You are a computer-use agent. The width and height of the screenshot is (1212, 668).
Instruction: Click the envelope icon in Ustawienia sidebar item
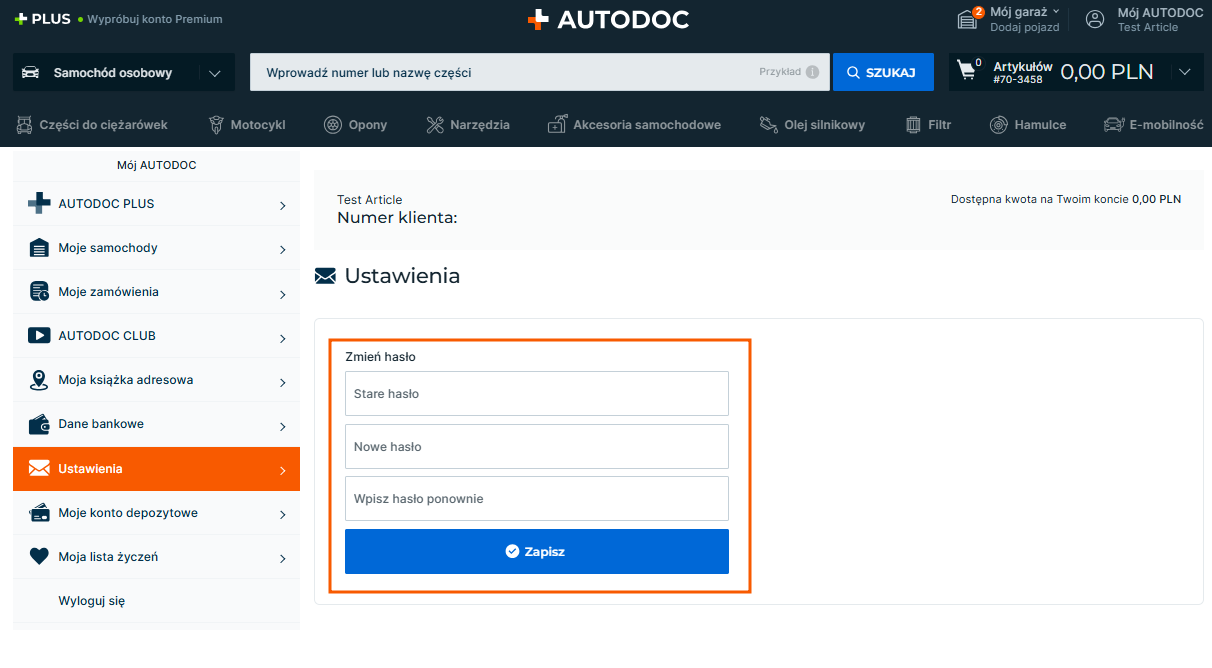(x=39, y=468)
